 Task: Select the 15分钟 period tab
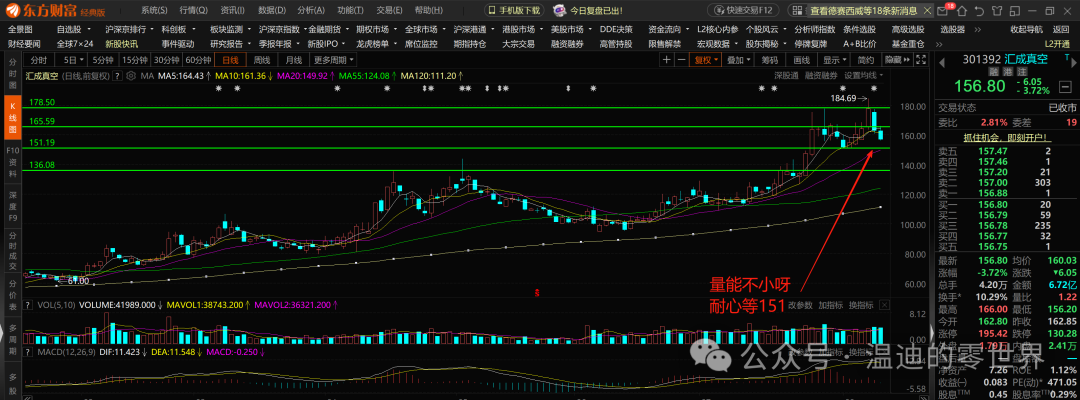(x=134, y=60)
